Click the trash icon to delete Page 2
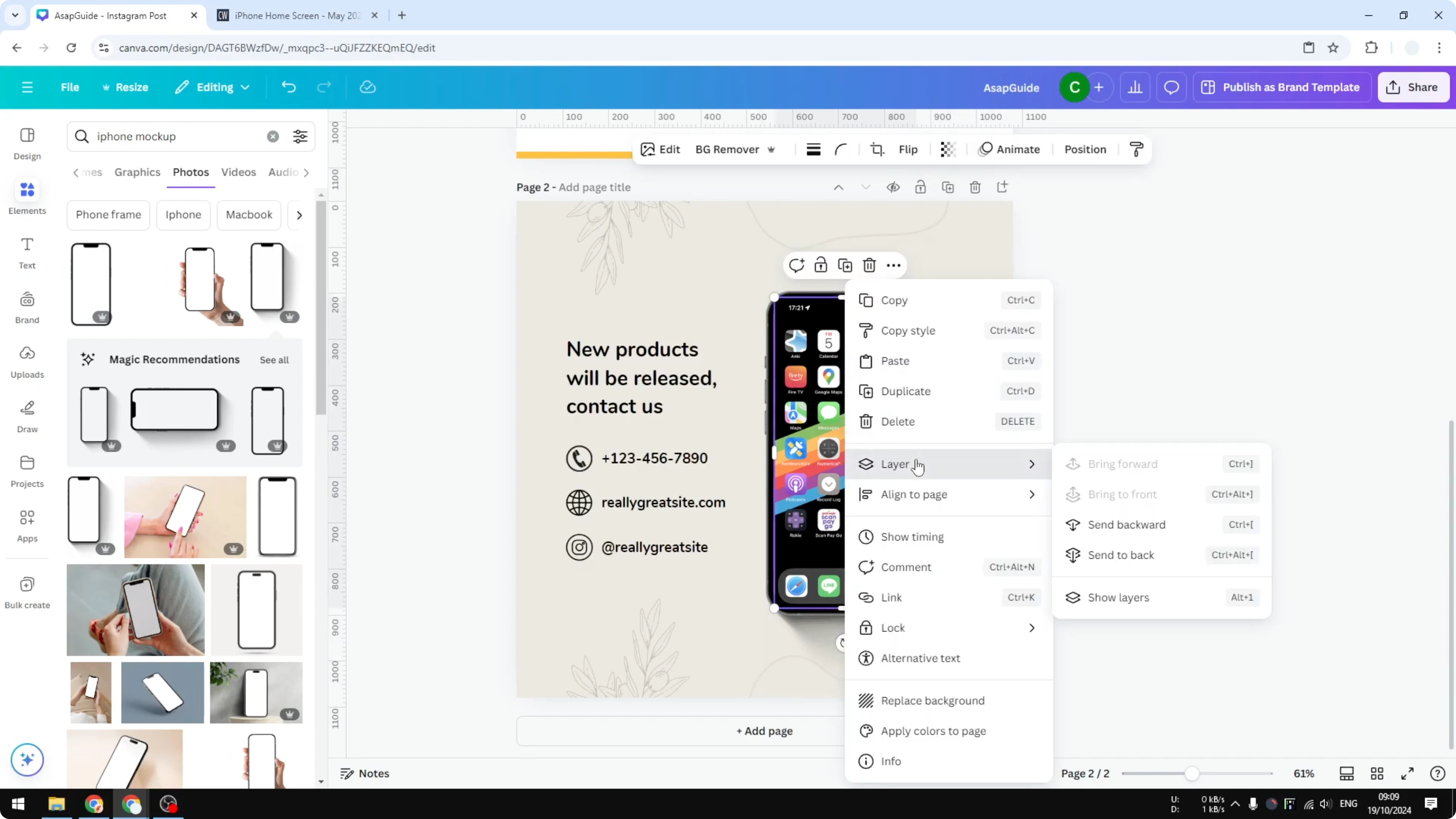This screenshot has width=1456, height=819. (975, 186)
